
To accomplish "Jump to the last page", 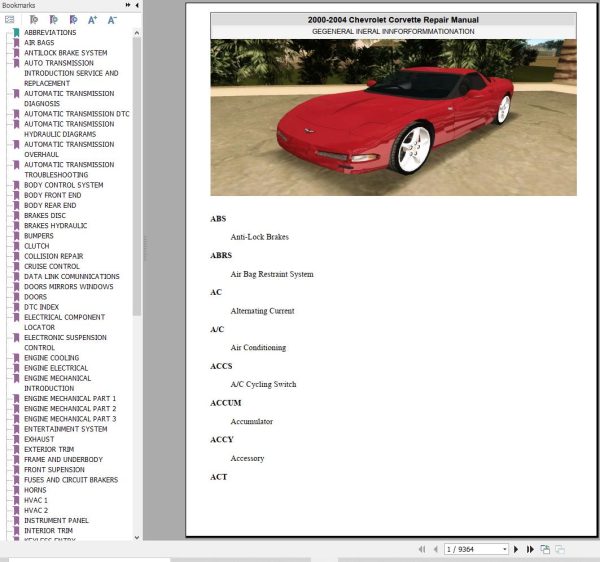I will [x=530, y=549].
